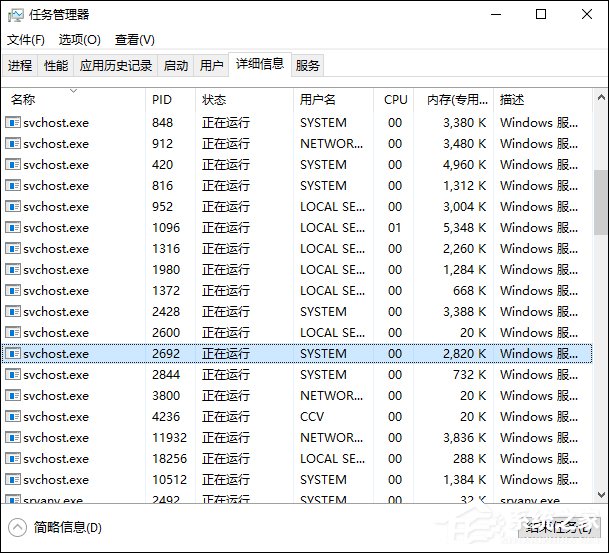Click the scrollbar down arrow
Screen dimensions: 609x553
coord(601,495)
